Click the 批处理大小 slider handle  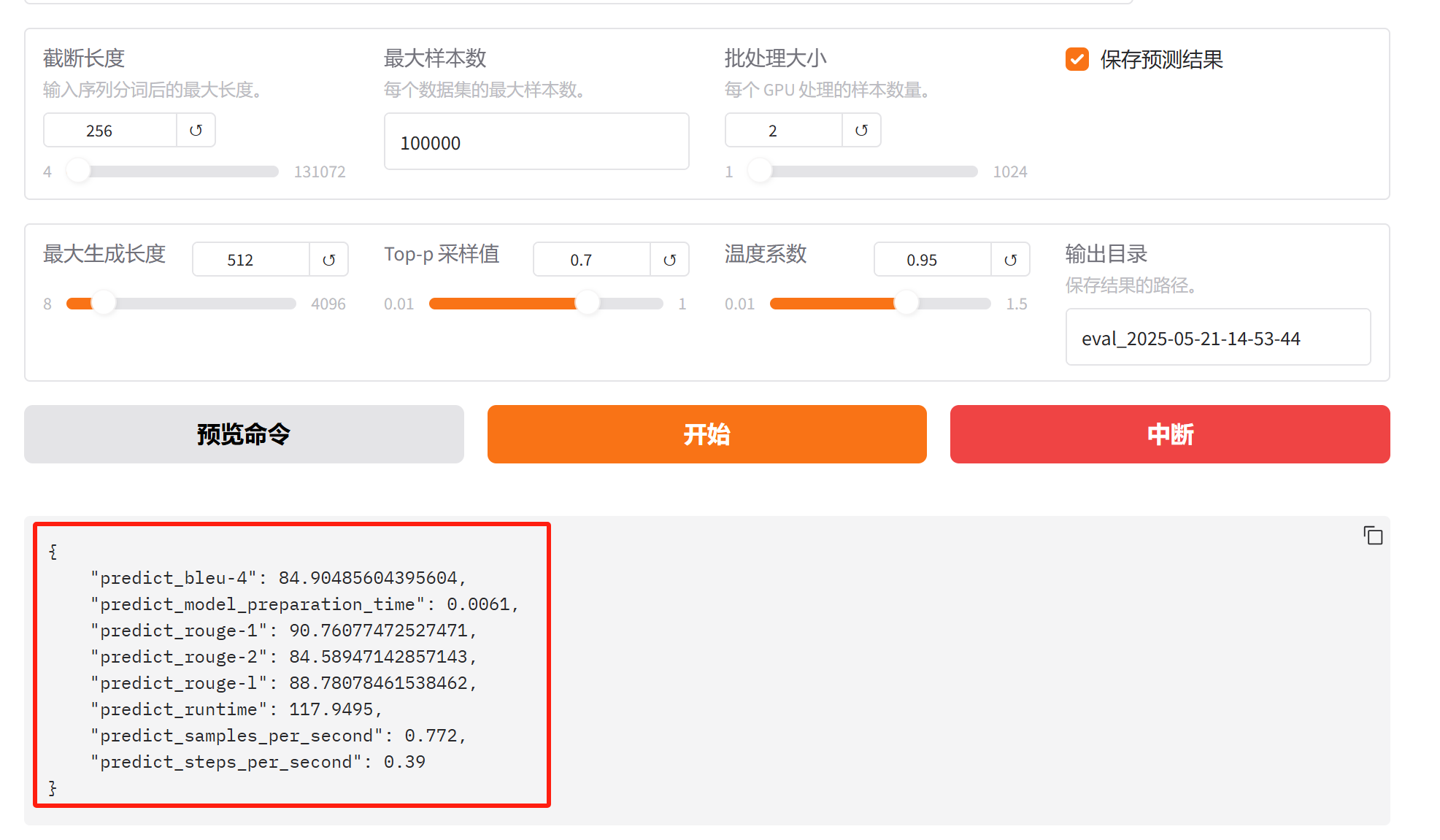click(x=760, y=172)
